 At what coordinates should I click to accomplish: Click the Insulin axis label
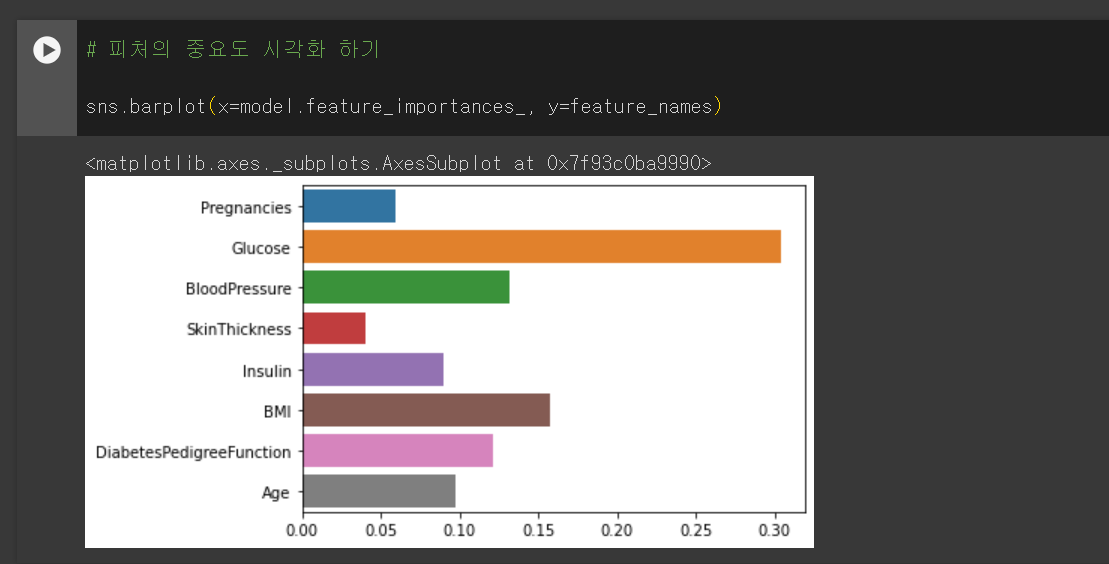[x=267, y=371]
